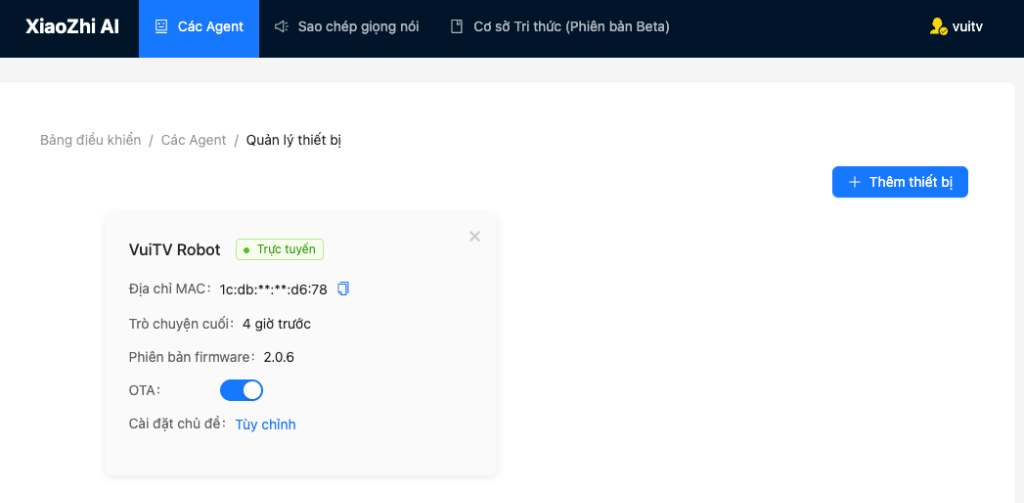1024x503 pixels.
Task: Click the book icon for Cơ sở Tri thức
Action: pyautogui.click(x=457, y=27)
